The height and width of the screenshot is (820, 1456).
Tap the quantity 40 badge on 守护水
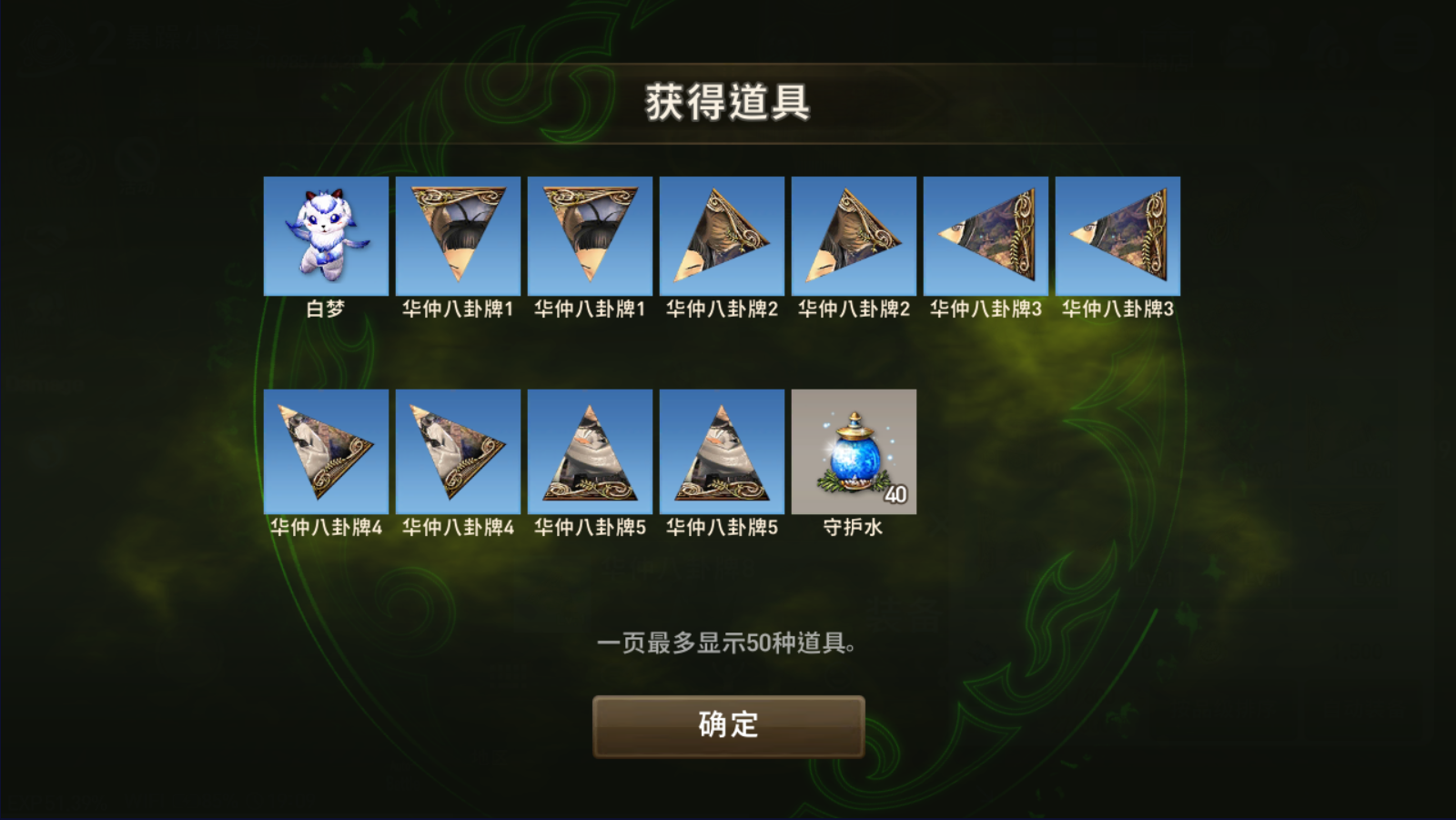pos(895,494)
